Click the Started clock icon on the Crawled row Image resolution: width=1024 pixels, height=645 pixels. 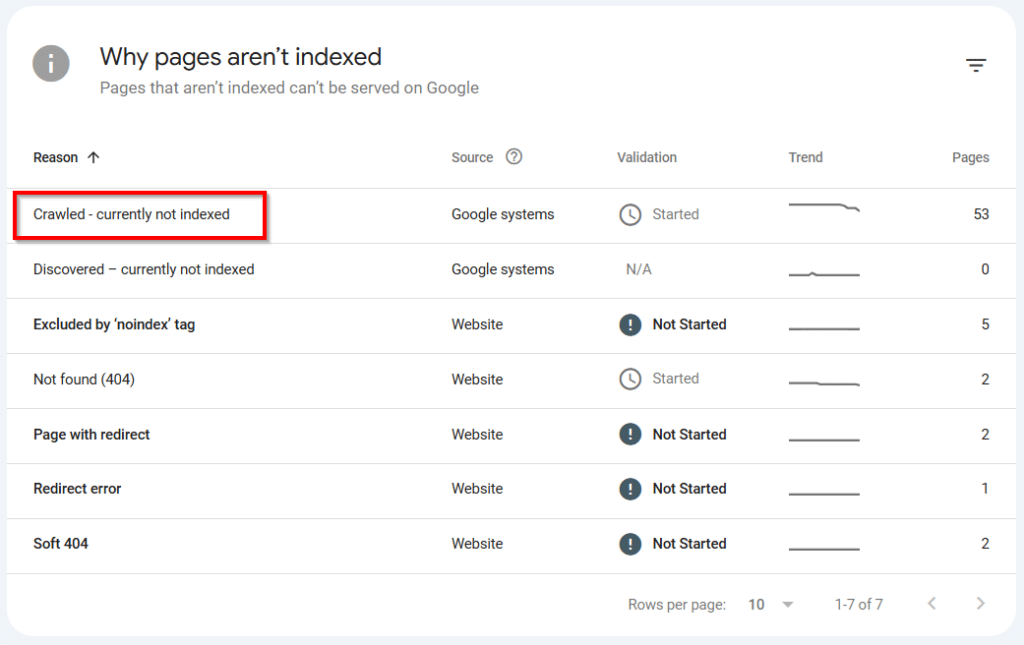(630, 214)
